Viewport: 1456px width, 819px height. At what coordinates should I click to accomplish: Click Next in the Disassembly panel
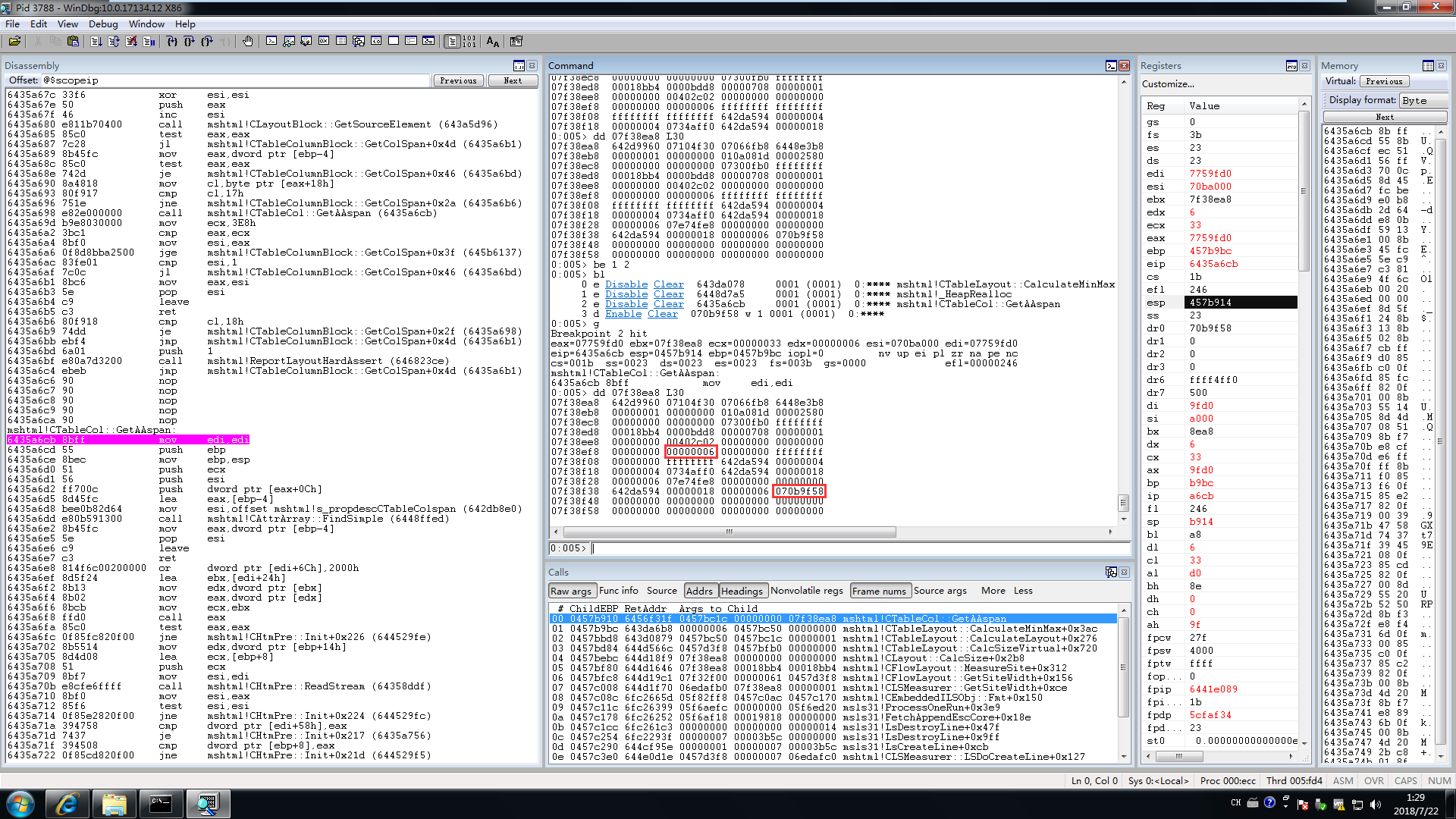pos(513,80)
